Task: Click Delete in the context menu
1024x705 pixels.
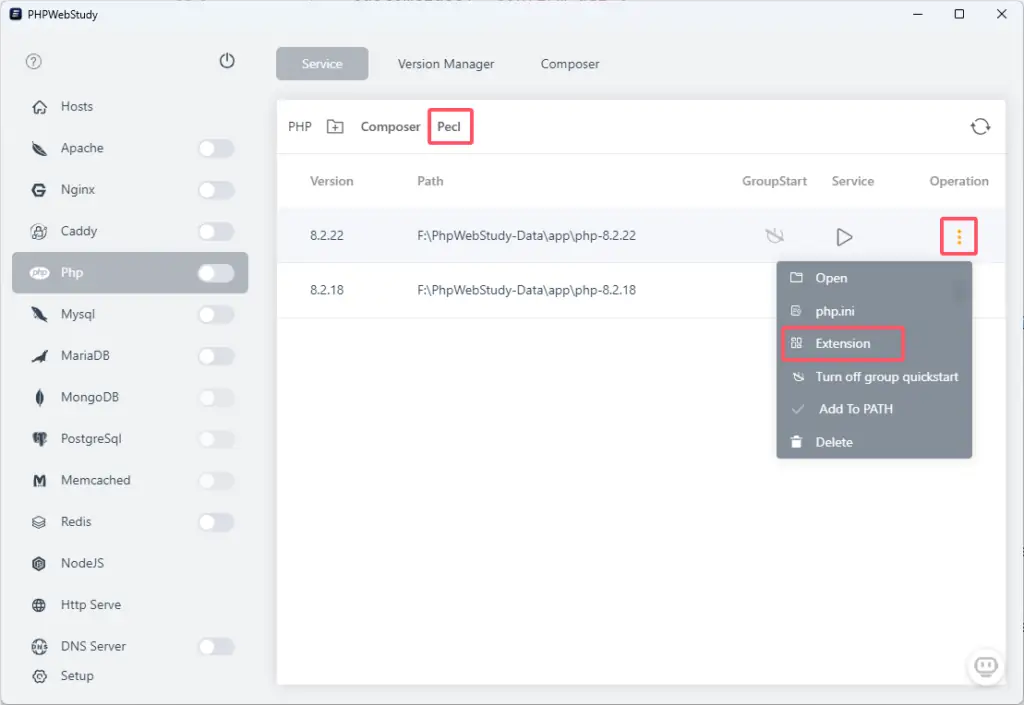Action: click(833, 442)
